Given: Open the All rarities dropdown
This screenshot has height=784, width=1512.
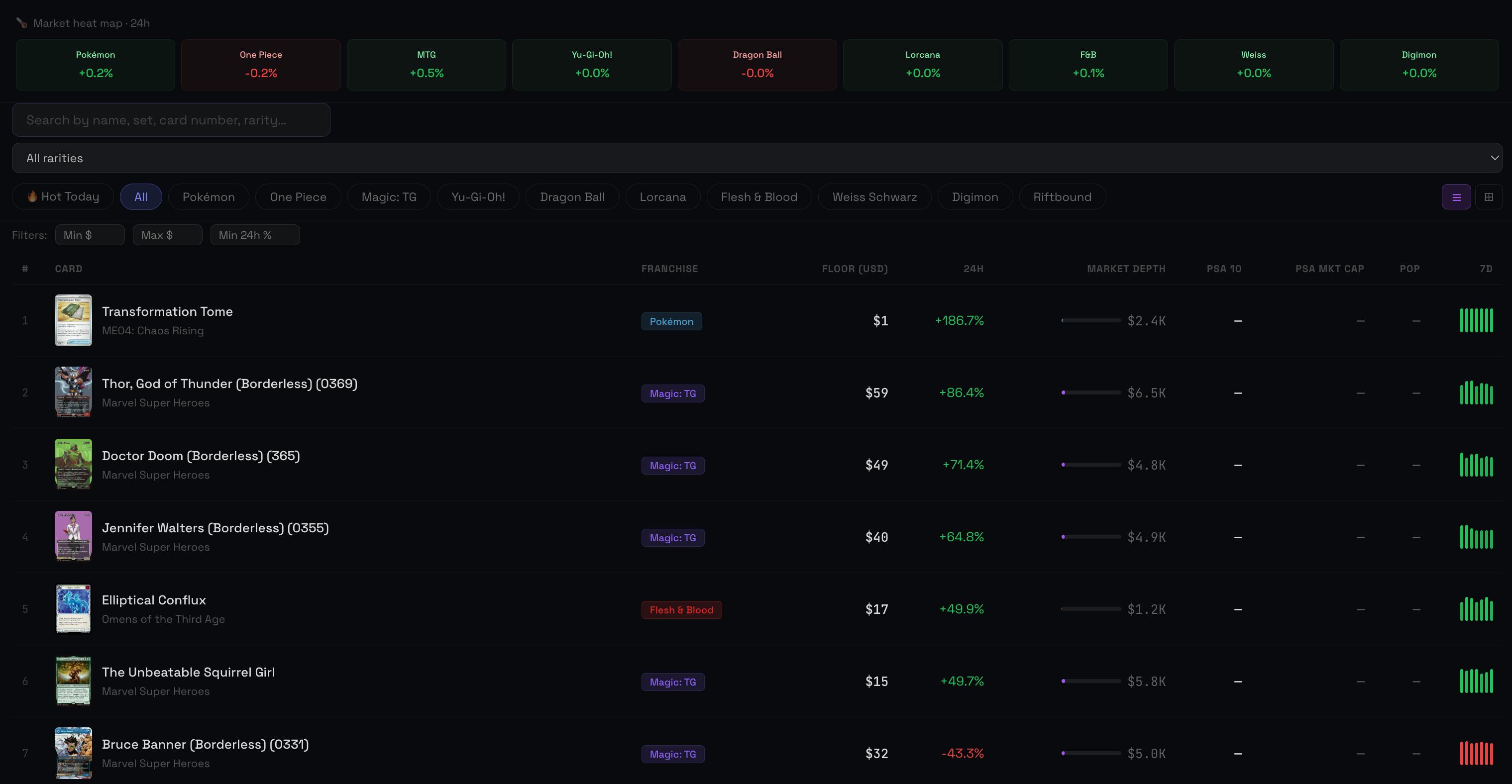Looking at the screenshot, I should tap(757, 158).
